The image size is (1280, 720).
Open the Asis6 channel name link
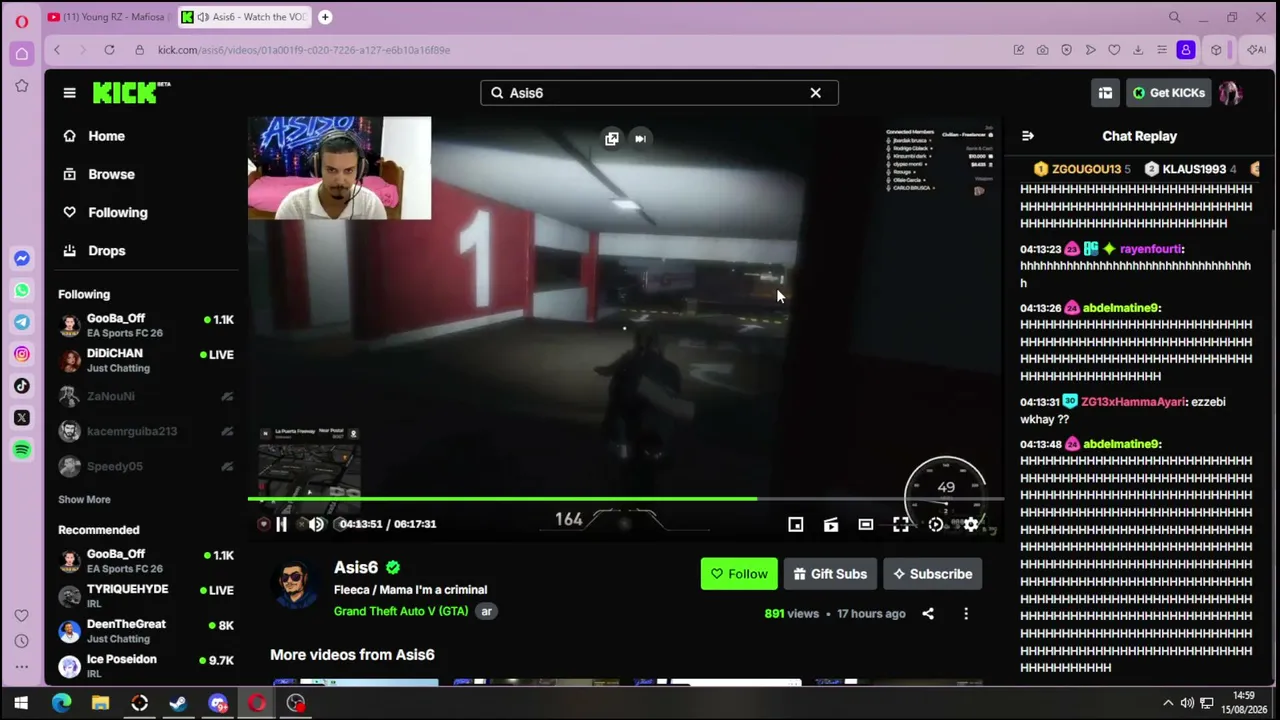point(356,568)
